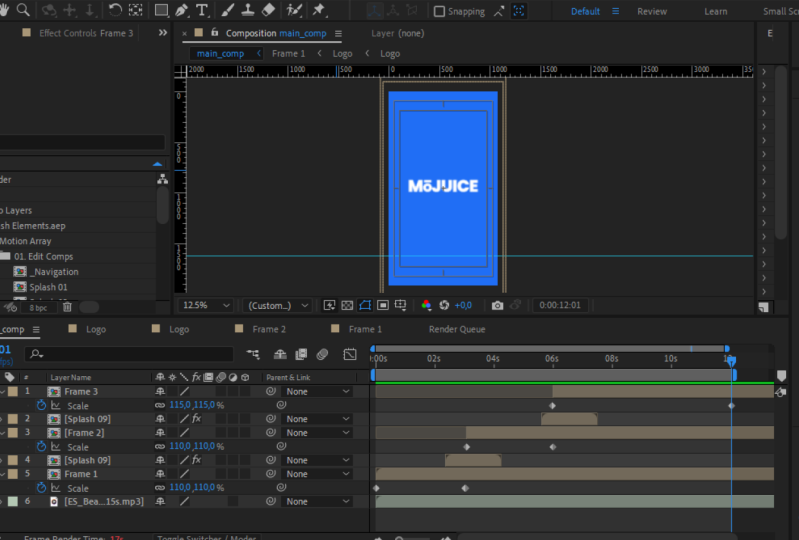Viewport: 799px width, 540px height.
Task: Toggle Mask and Shape Path visibility
Action: (x=365, y=305)
